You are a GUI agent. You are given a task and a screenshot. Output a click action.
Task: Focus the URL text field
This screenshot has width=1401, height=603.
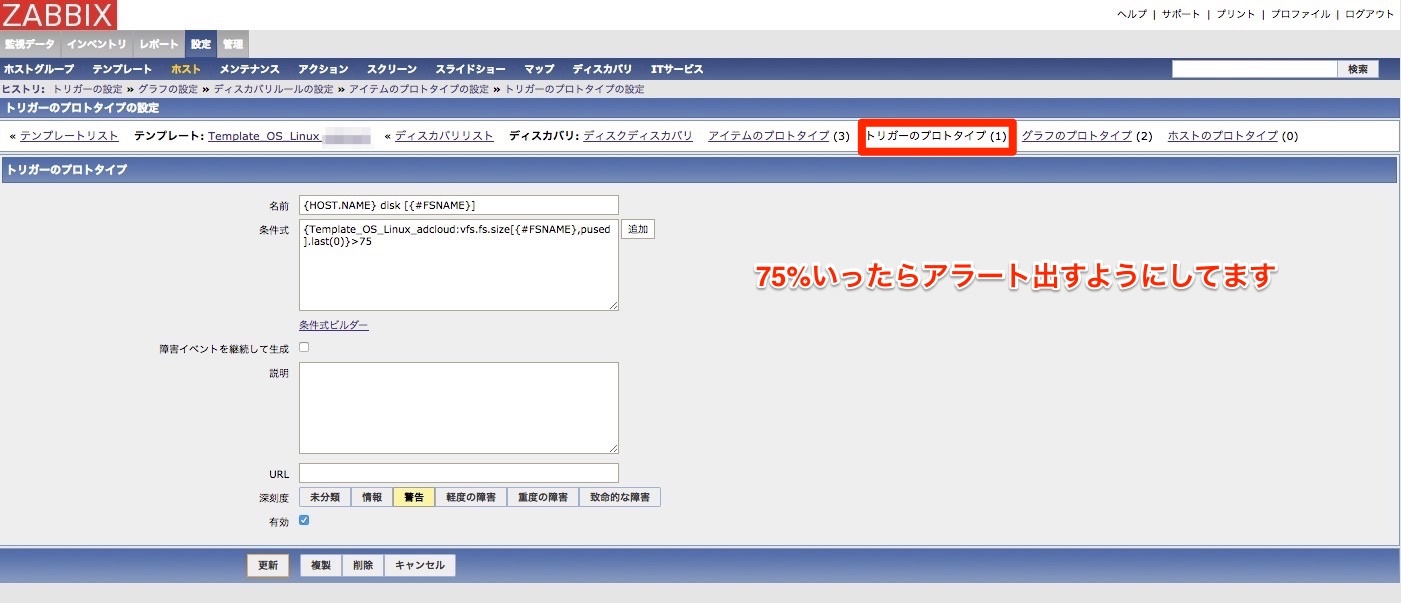pos(458,473)
